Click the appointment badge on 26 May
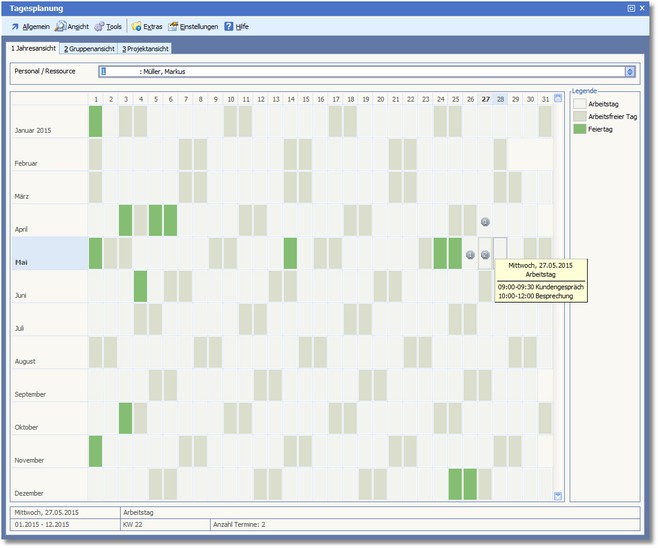Viewport: 658px width, 548px height. tap(470, 254)
